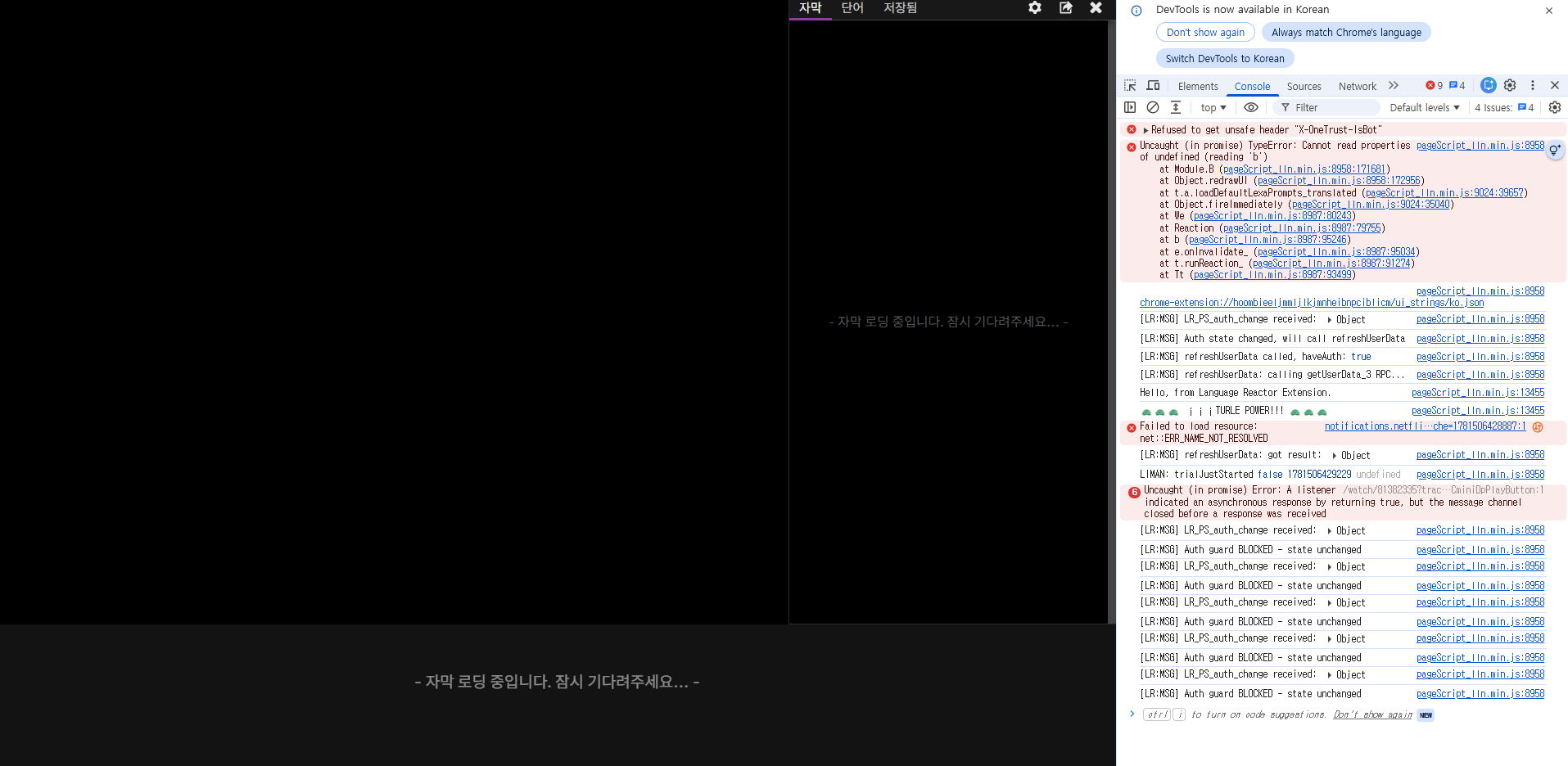This screenshot has width=1568, height=766.
Task: Open the 4 Issues link
Action: pyautogui.click(x=1504, y=107)
